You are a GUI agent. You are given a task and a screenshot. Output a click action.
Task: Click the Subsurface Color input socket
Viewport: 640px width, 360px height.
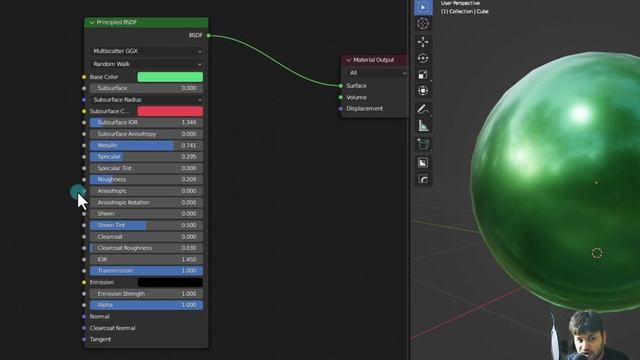point(84,111)
